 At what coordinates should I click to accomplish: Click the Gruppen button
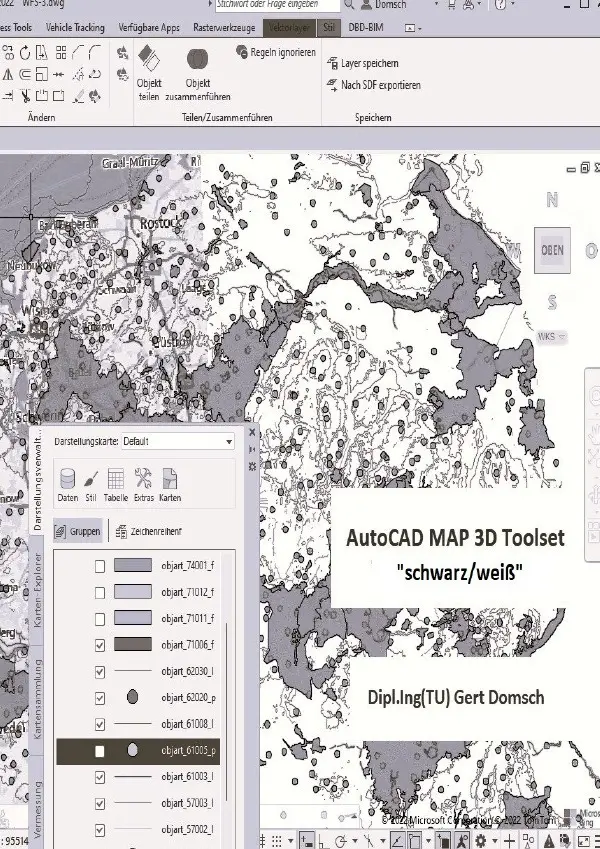click(x=78, y=531)
